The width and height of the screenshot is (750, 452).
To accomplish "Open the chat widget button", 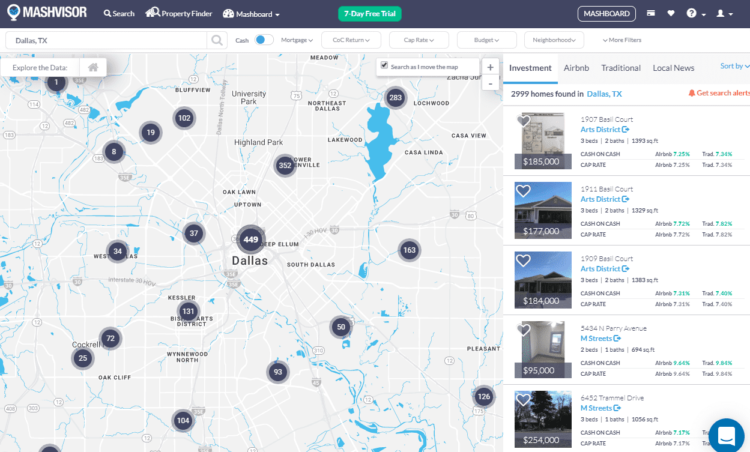I will pos(727,435).
